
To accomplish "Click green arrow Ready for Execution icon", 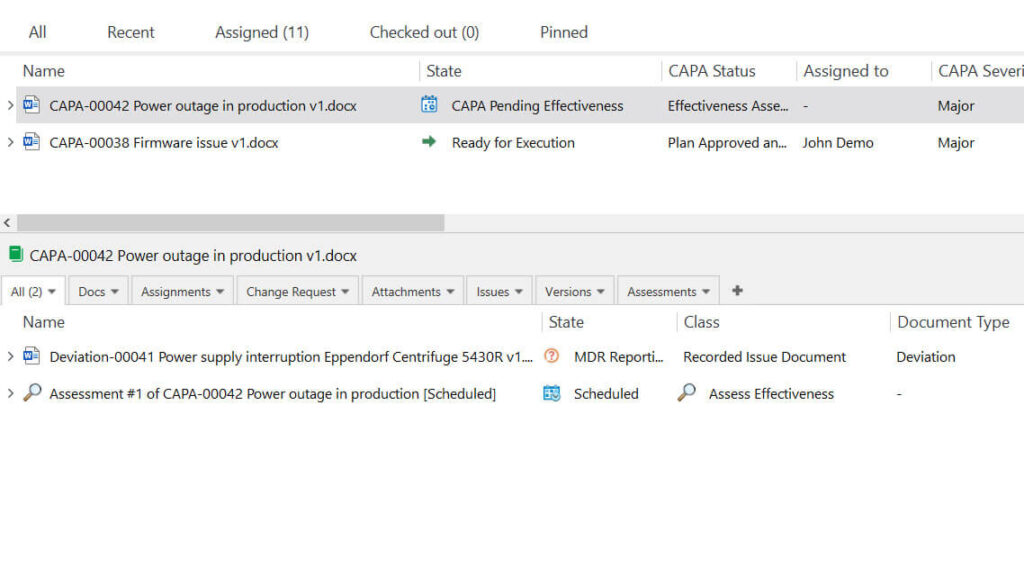I will (429, 142).
